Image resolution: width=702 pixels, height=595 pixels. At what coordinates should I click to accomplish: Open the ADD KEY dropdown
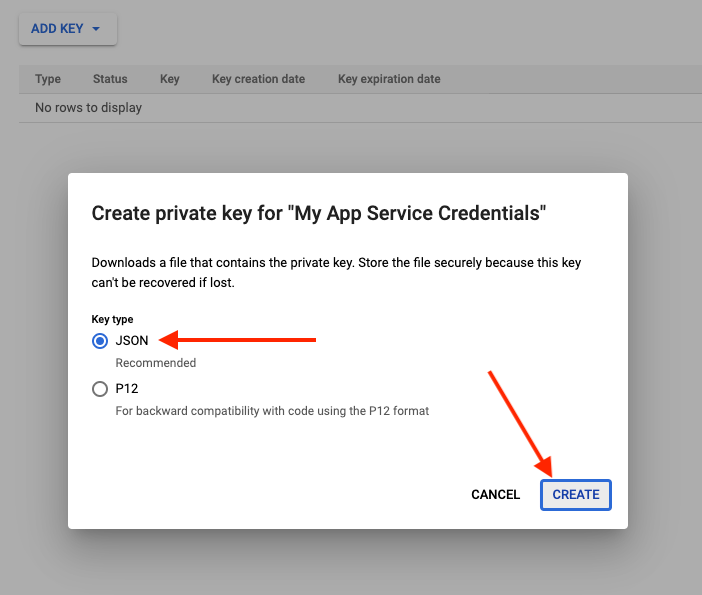pyautogui.click(x=68, y=29)
